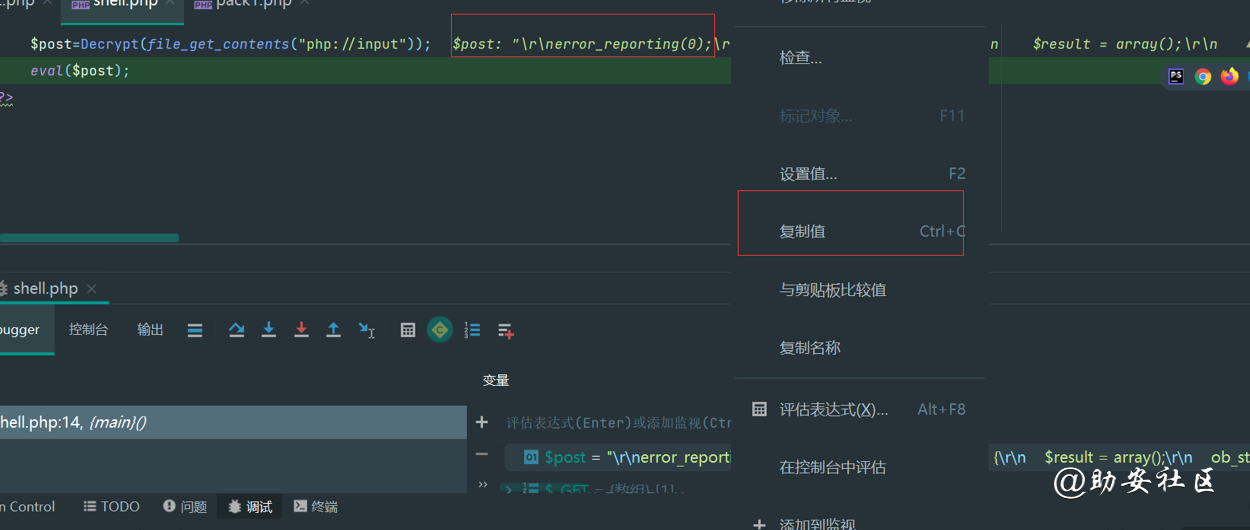The height and width of the screenshot is (530, 1250).
Task: Open the TODO tool window
Action: click(111, 507)
